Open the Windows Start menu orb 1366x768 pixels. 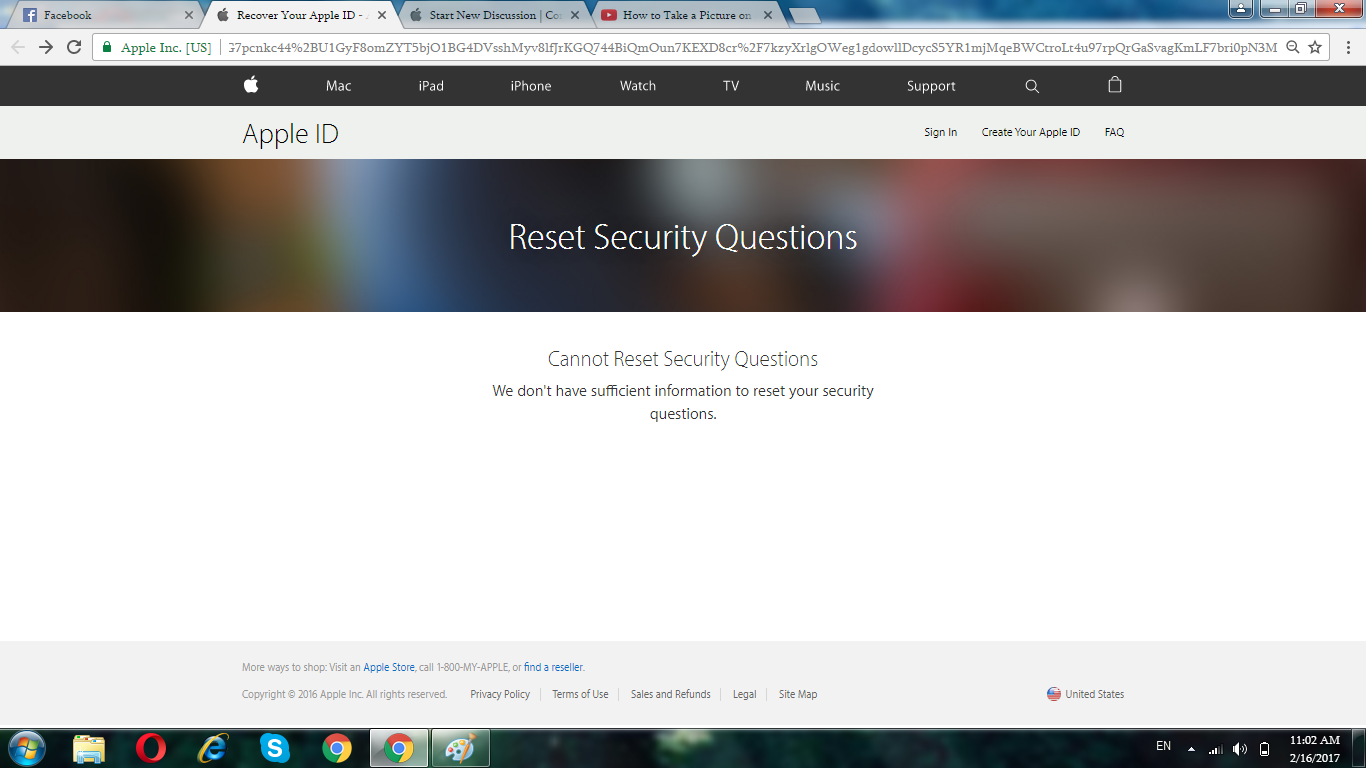(25, 748)
